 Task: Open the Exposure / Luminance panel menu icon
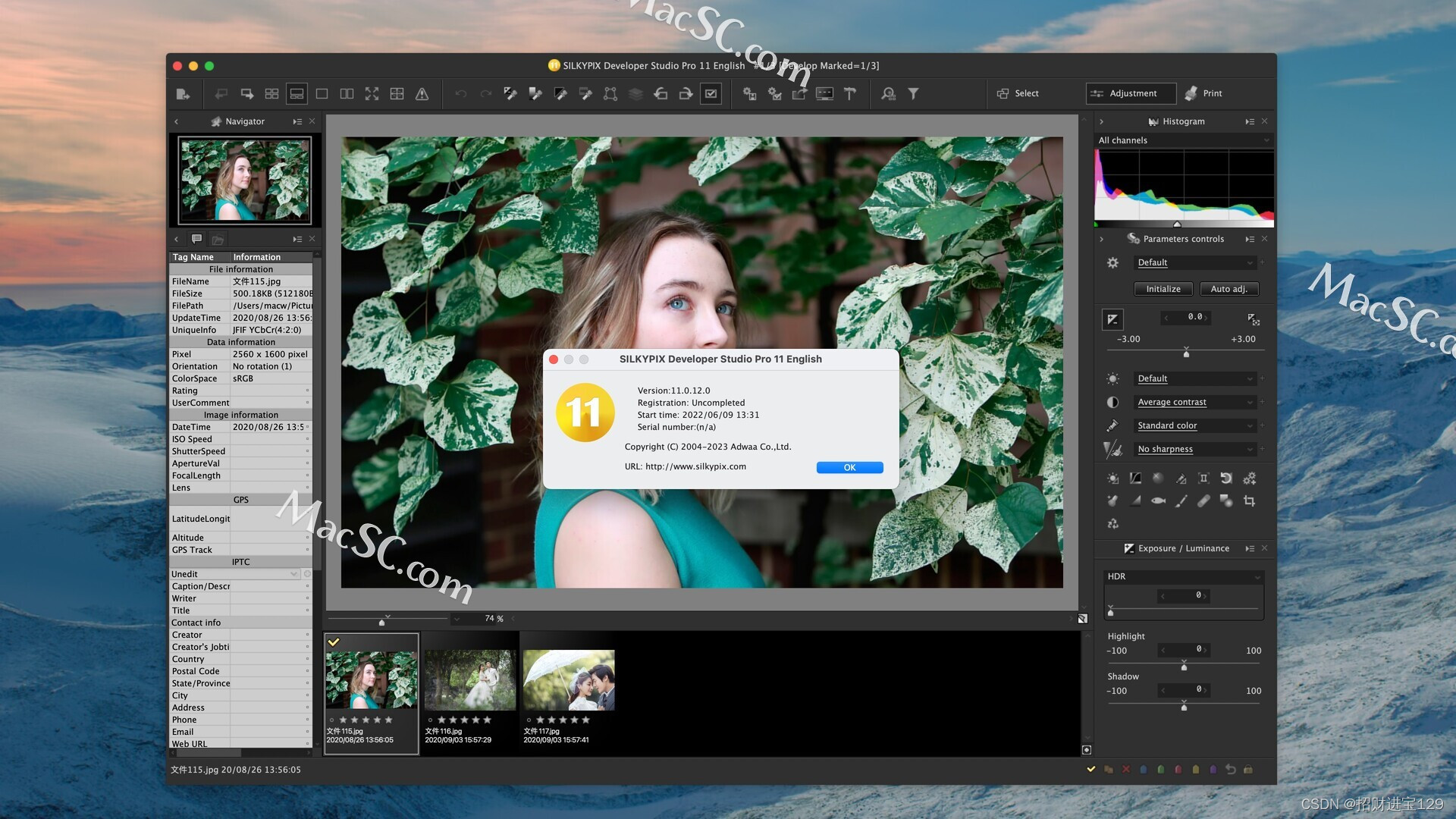1249,548
